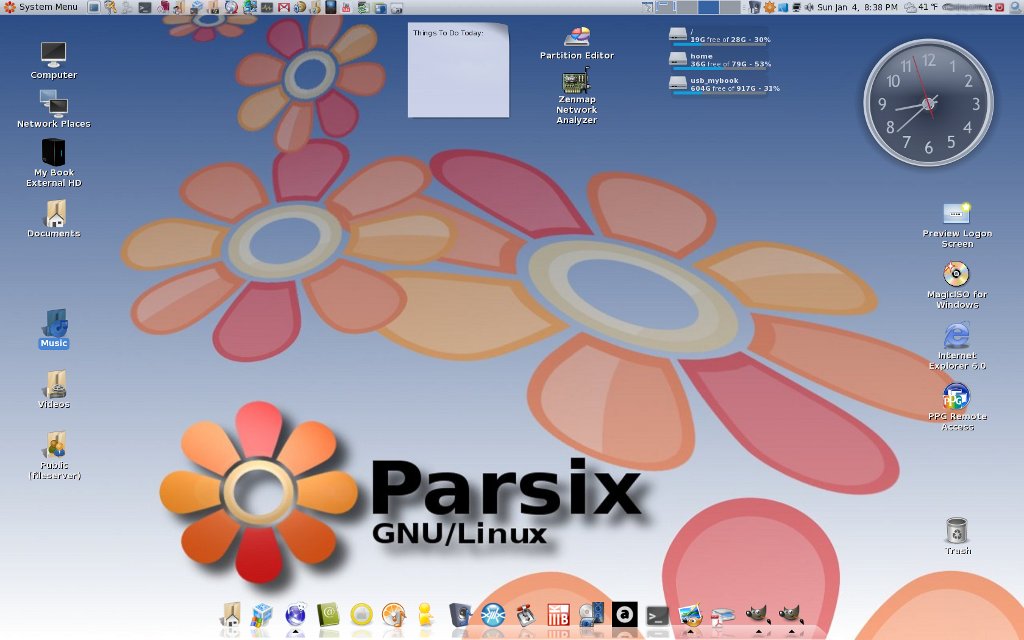
Task: Launch Zenmap Network Analyzer desktop icon
Action: pos(577,96)
